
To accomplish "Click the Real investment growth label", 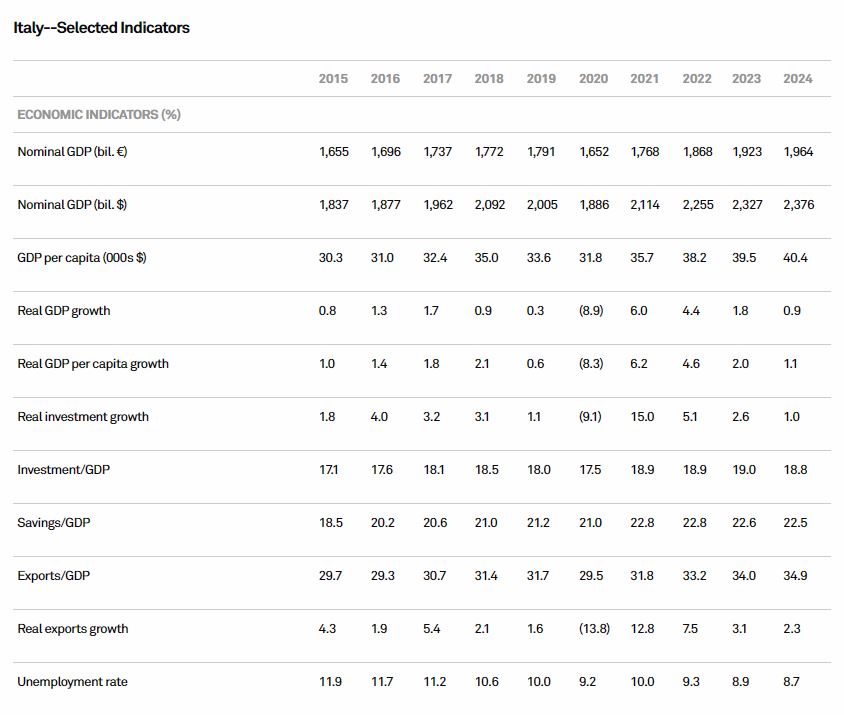I will click(83, 417).
